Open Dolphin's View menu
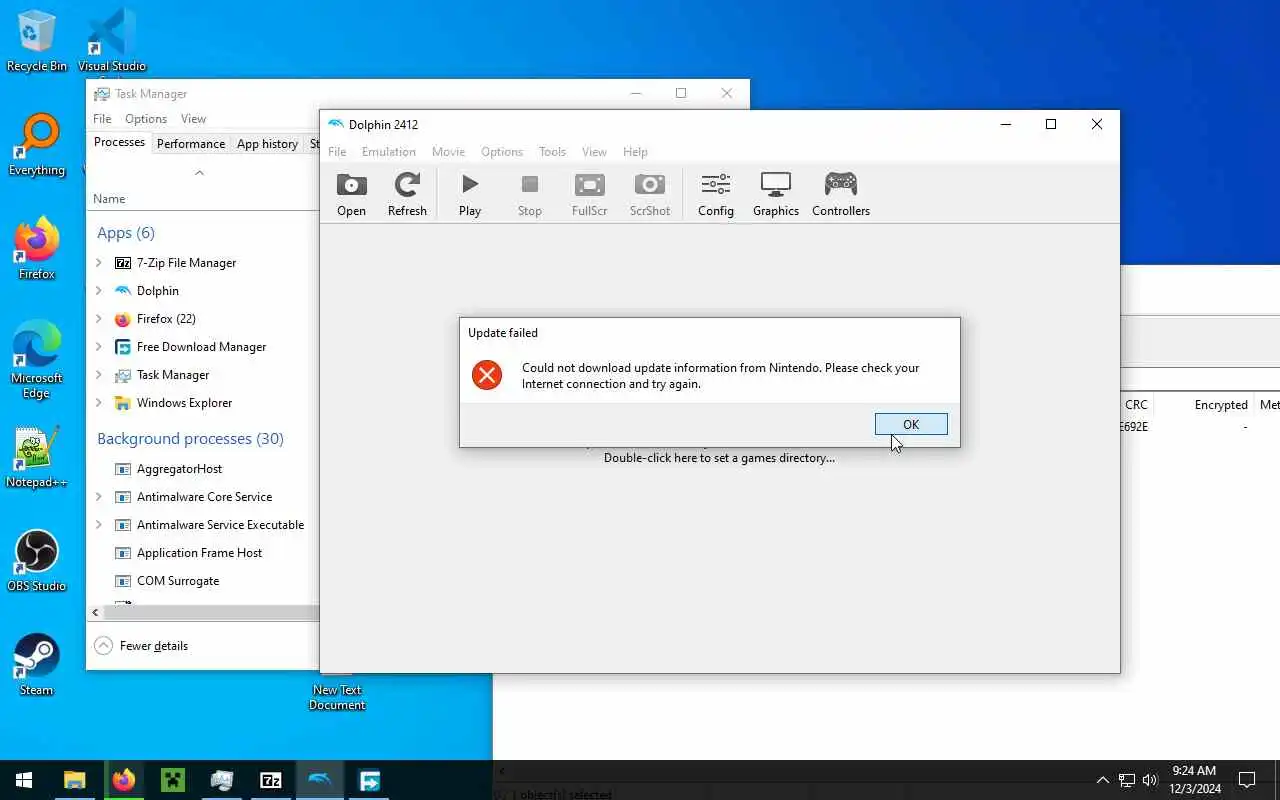 click(x=594, y=152)
